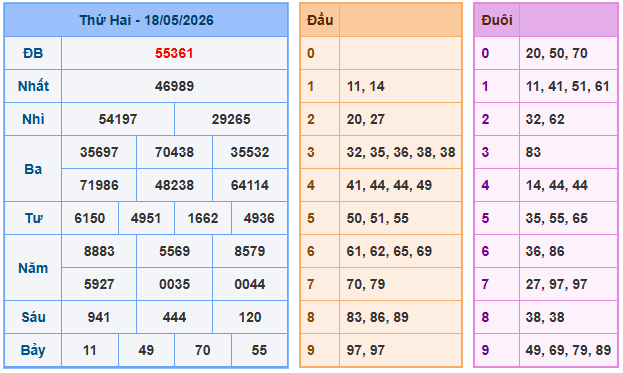Click the Đầu row 2 values '20, 27'
623x373 pixels.
point(366,119)
